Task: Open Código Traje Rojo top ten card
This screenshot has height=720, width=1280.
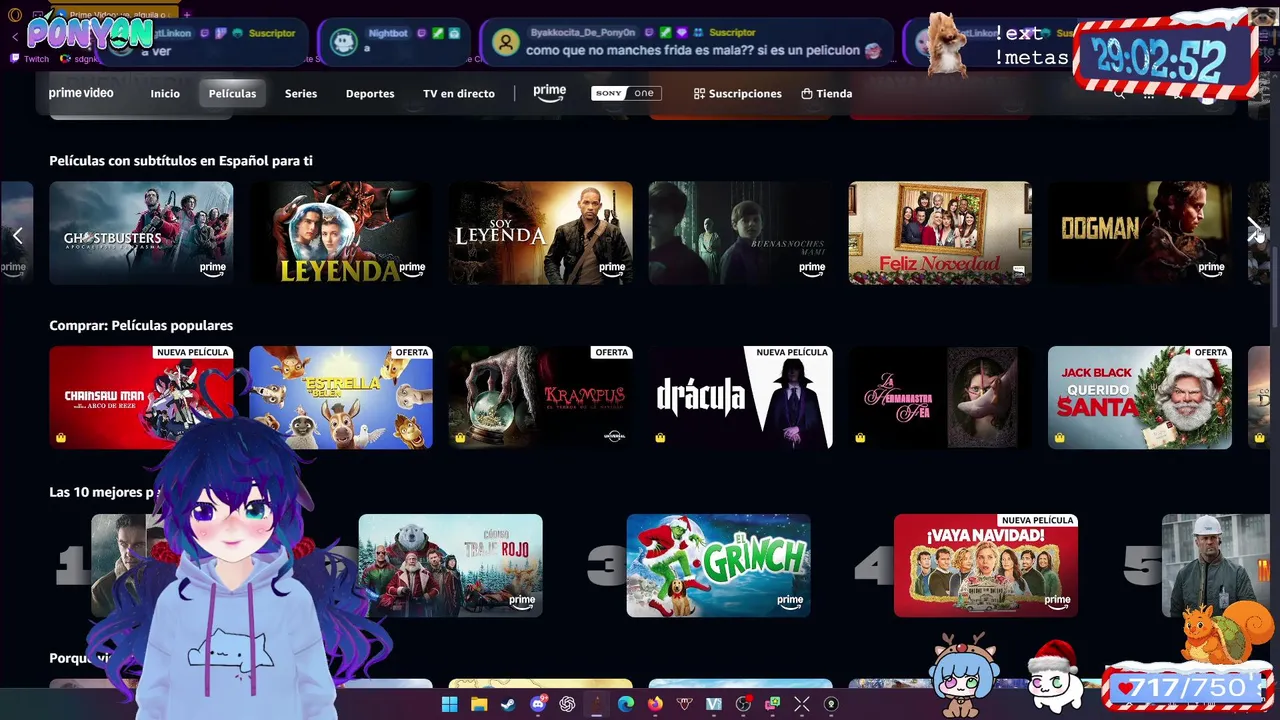Action: click(451, 565)
